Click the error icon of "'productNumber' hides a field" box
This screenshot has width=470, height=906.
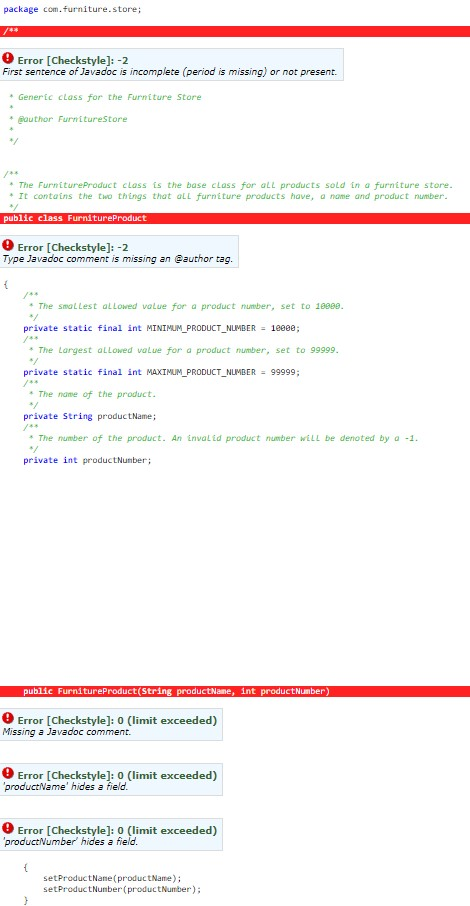coord(8,828)
